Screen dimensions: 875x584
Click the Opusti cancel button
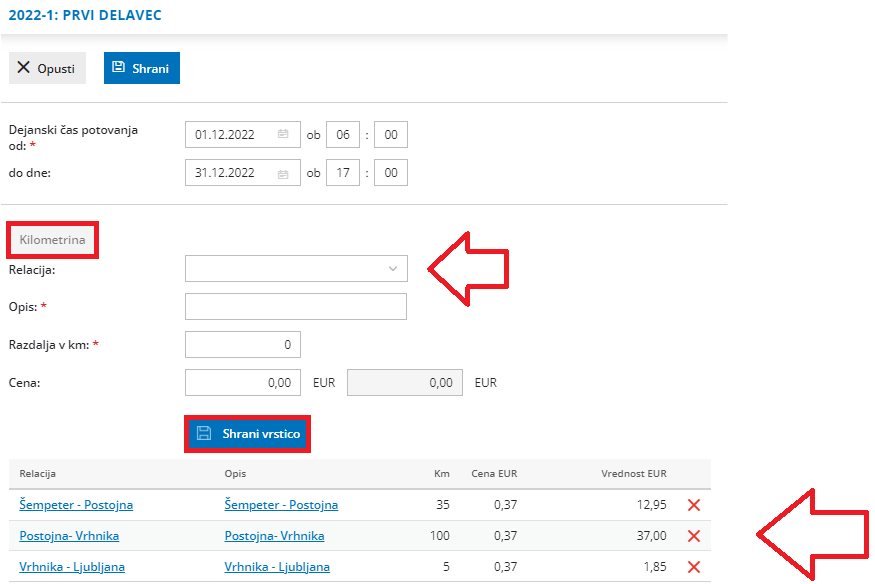[x=47, y=68]
